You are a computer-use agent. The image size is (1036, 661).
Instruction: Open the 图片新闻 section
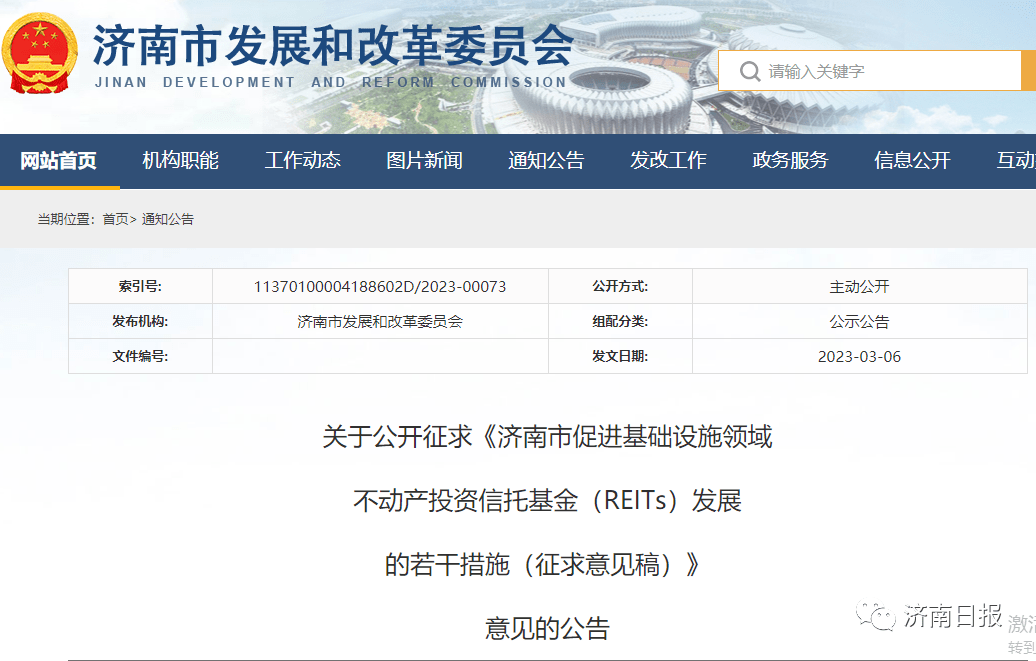pos(424,160)
